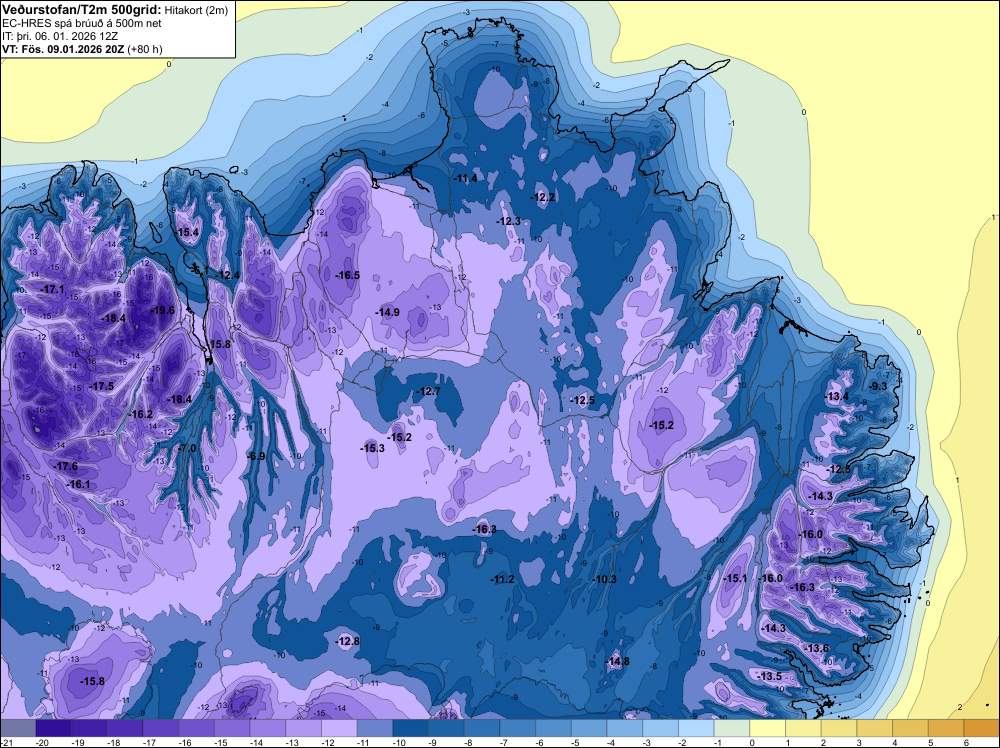Viewport: 1000px width, 748px height.
Task: Click the -6 blue legend swatch
Action: pyautogui.click(x=554, y=728)
